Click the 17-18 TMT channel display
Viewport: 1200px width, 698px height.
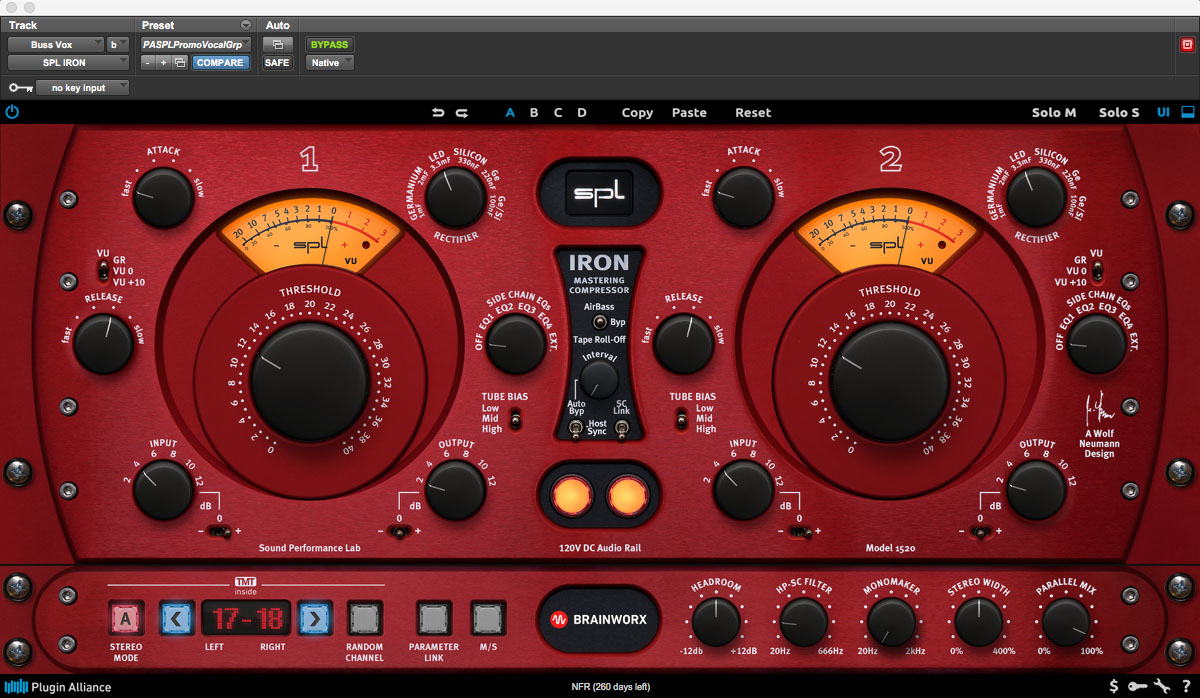246,619
